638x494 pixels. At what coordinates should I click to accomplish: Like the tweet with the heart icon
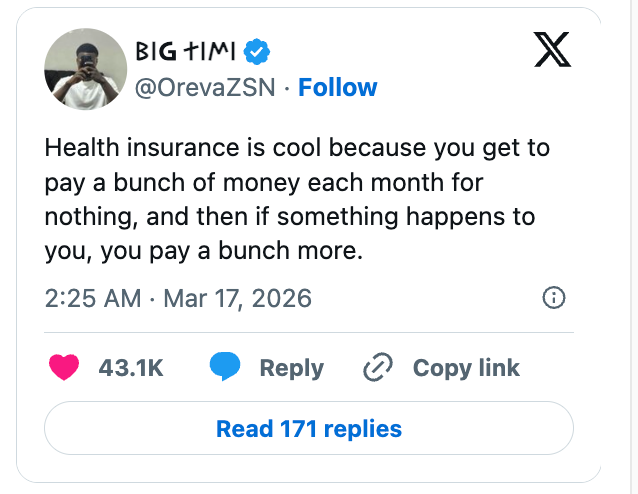pyautogui.click(x=64, y=367)
